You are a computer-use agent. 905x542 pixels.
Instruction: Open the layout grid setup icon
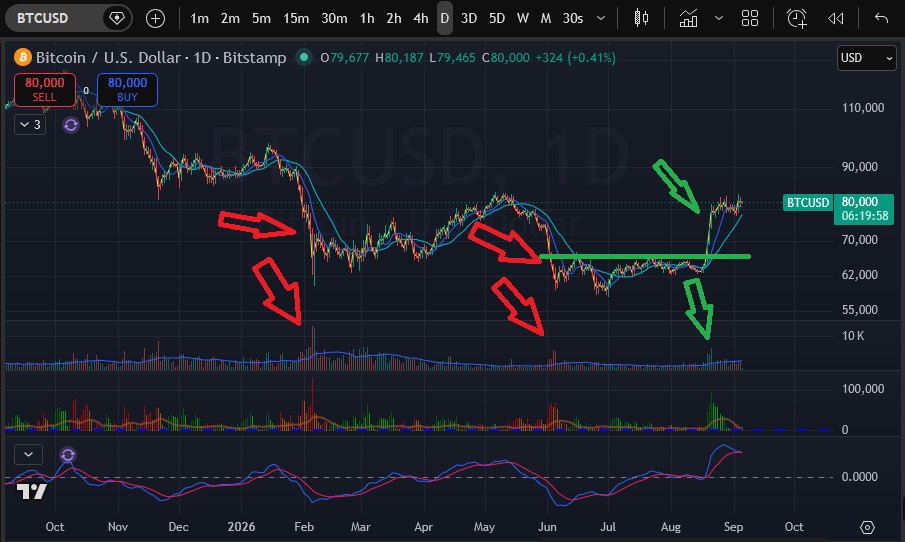pos(750,18)
